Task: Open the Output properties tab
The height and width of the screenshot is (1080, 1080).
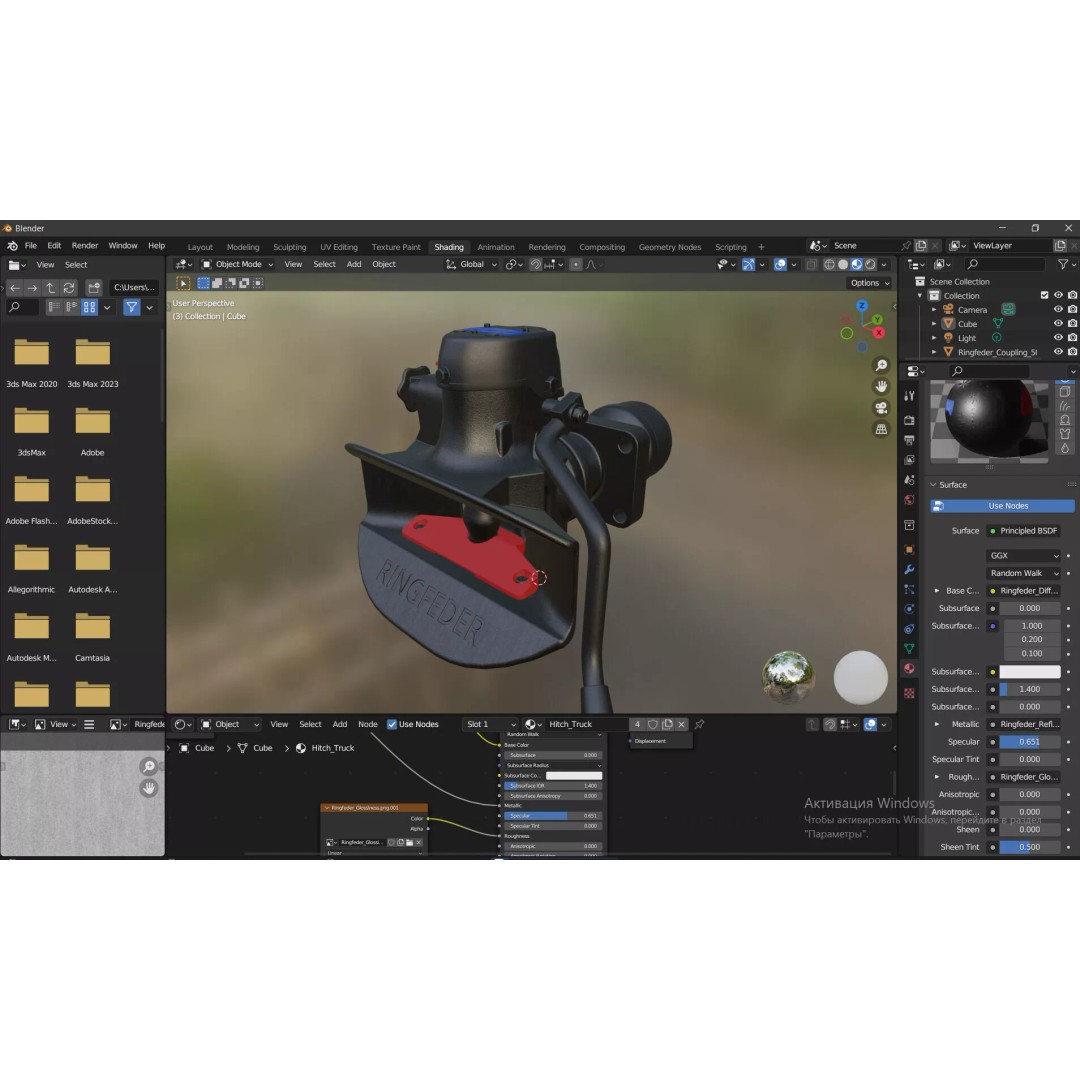Action: [909, 440]
